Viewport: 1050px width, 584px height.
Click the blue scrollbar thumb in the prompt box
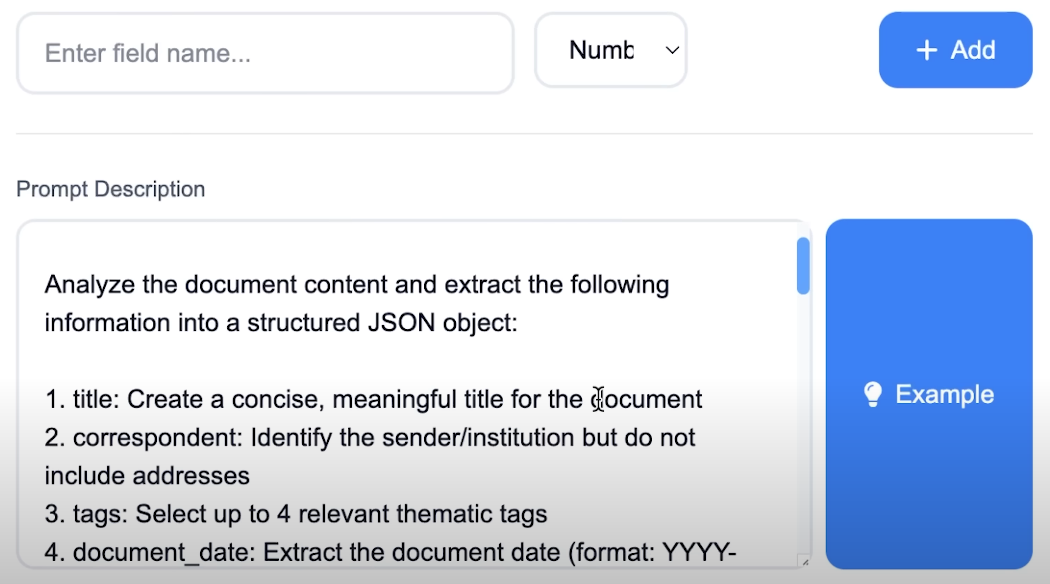point(803,266)
